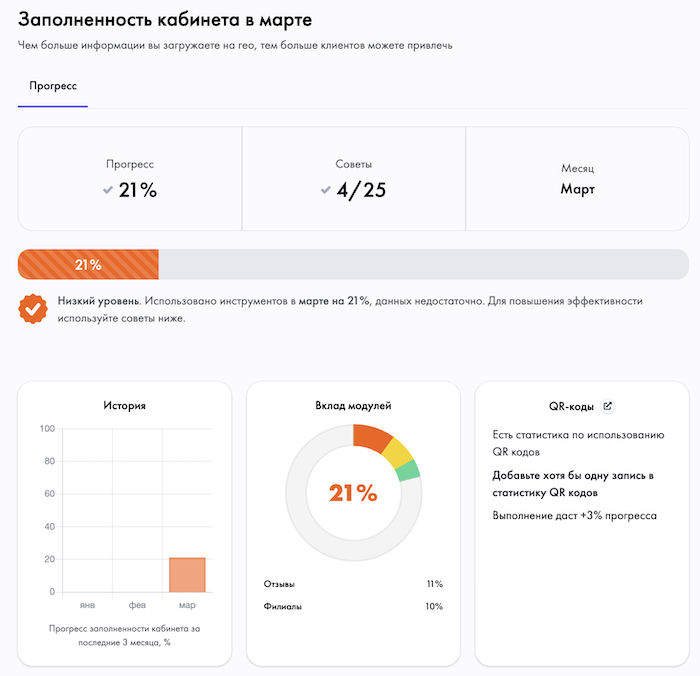Click the мар bar in the История chart
700x676 pixels.
[x=187, y=574]
